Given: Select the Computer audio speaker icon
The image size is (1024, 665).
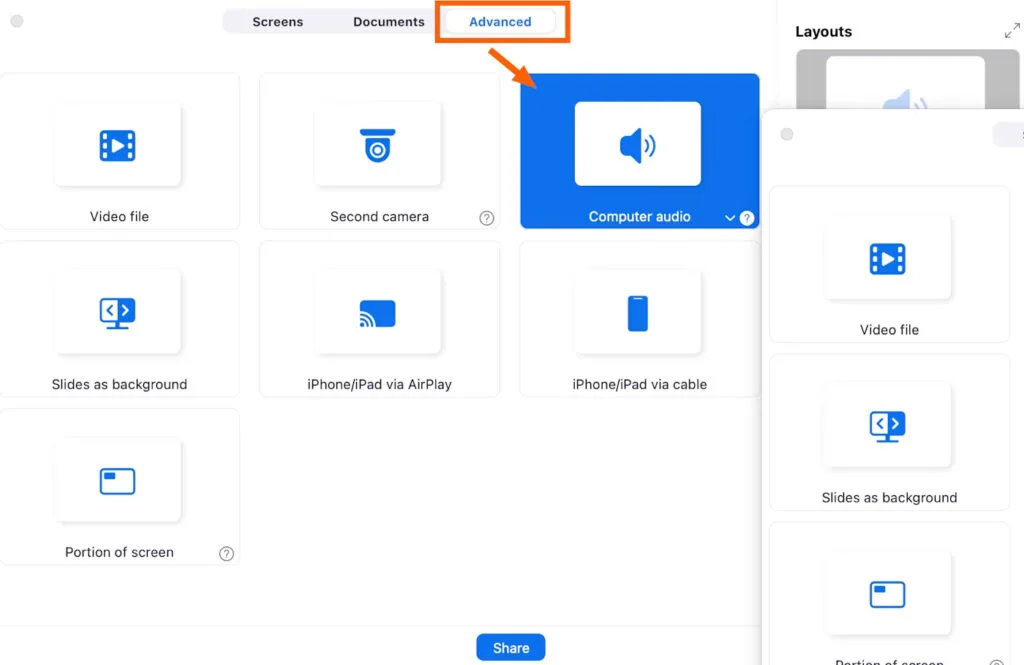Looking at the screenshot, I should click(638, 145).
